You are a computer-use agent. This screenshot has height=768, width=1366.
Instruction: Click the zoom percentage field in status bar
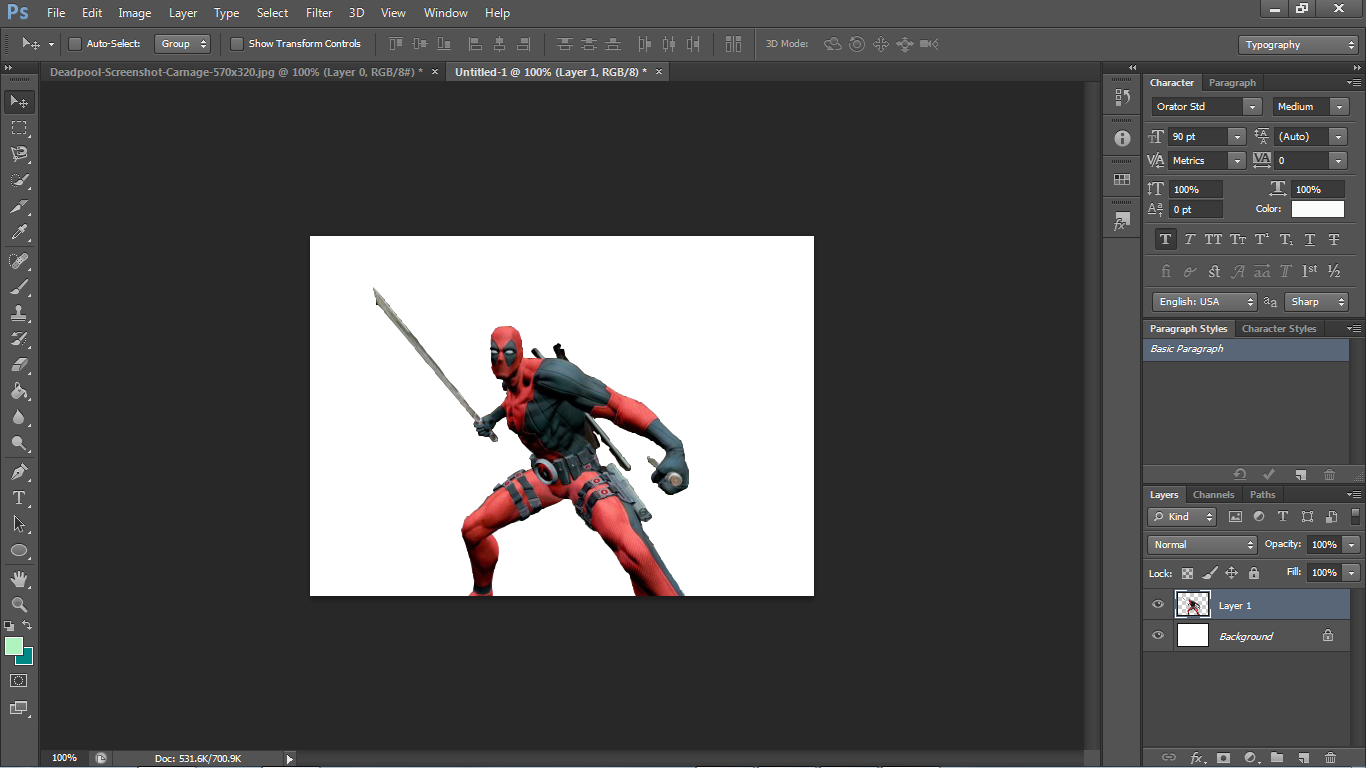[64, 758]
